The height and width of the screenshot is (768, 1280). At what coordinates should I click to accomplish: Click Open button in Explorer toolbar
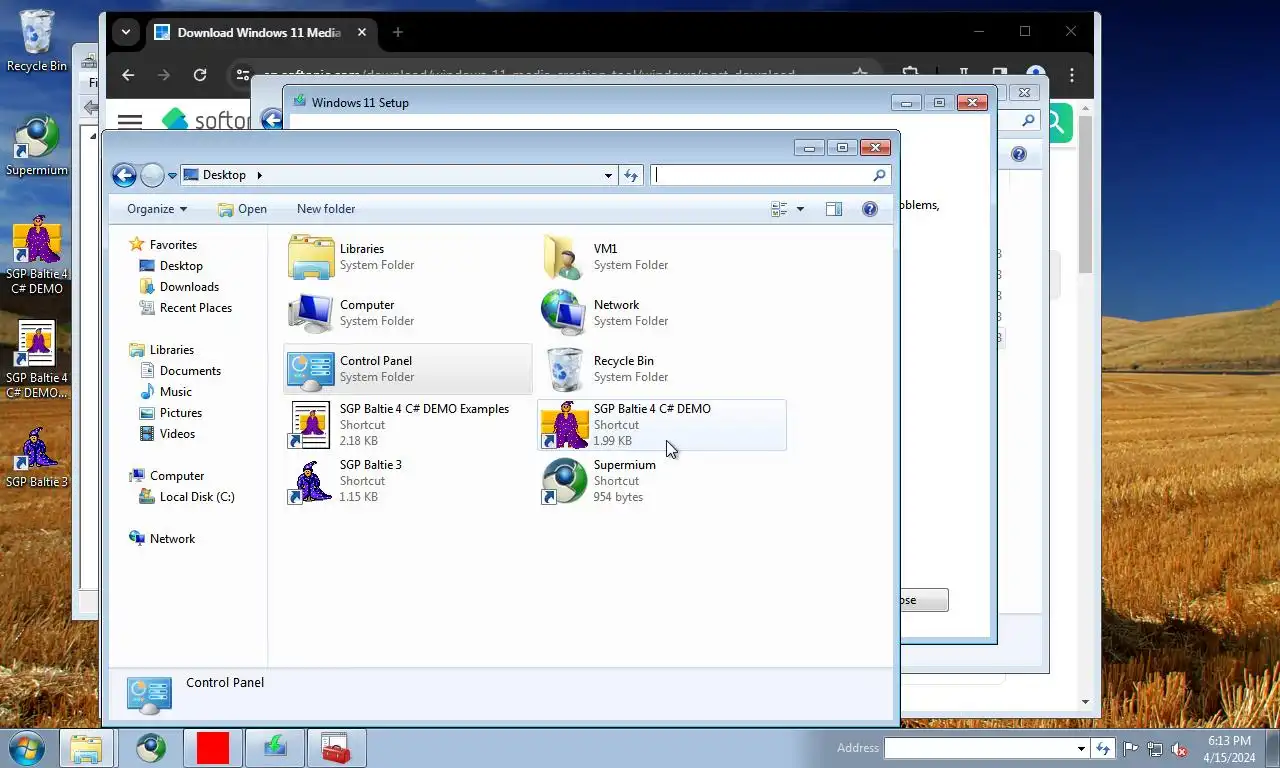pyautogui.click(x=242, y=209)
